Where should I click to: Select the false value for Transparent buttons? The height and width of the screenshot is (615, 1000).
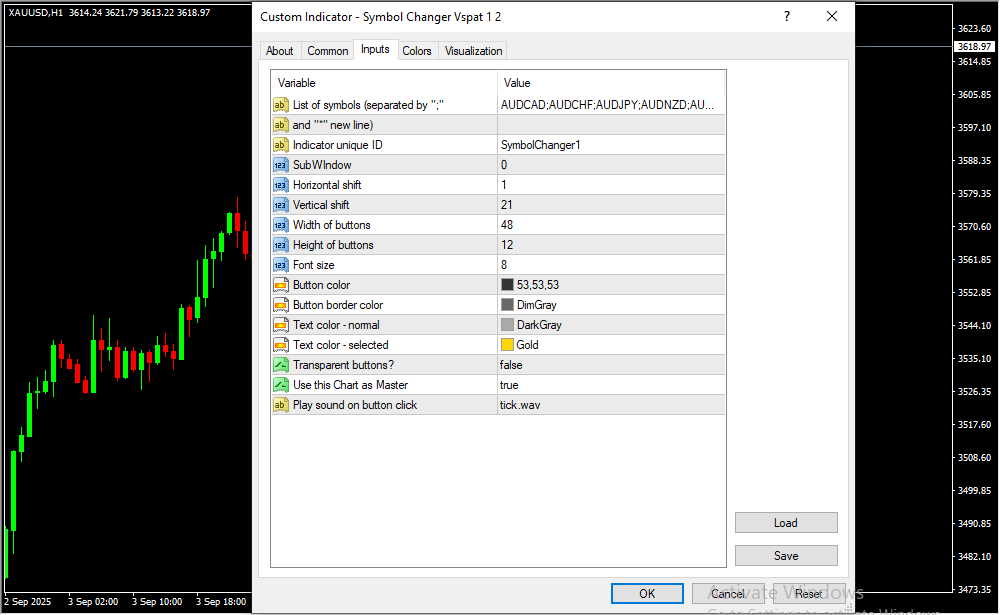click(511, 365)
